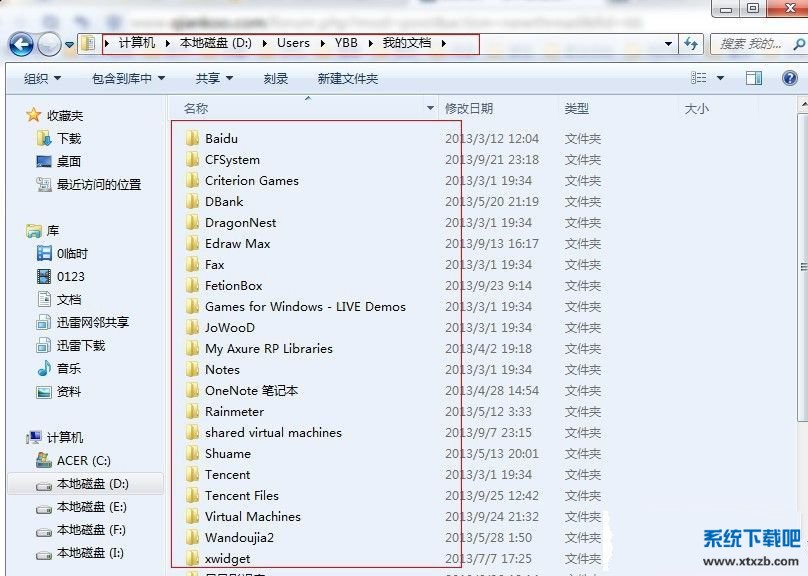The image size is (808, 576).
Task: Select the ACER (C:) drive
Action: 83,461
